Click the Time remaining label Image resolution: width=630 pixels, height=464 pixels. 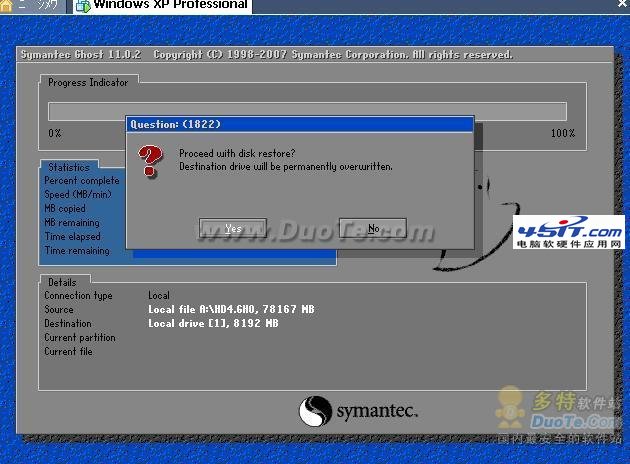(77, 251)
